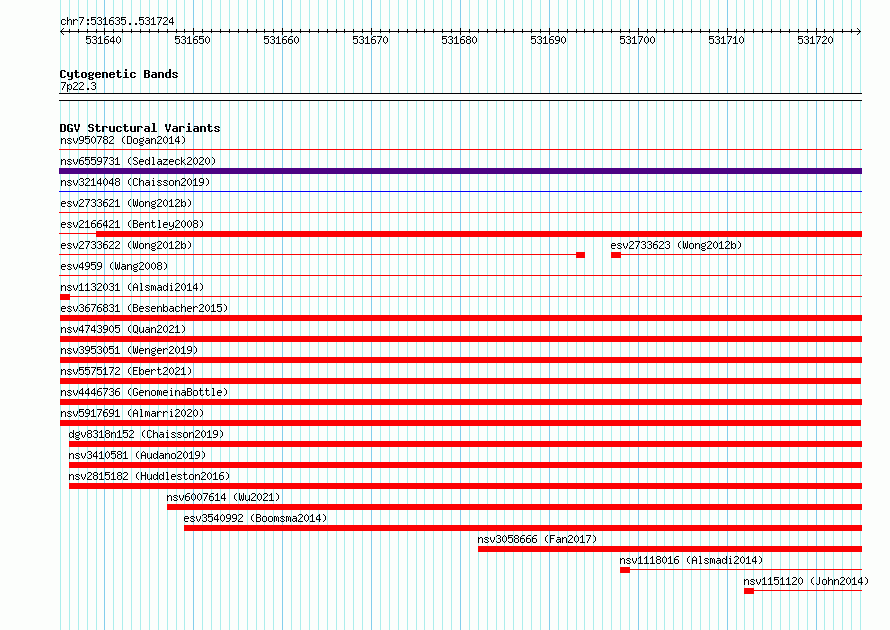Select the red esv3676831 Besenbacher2015 bar
The image size is (890, 630).
[460, 318]
